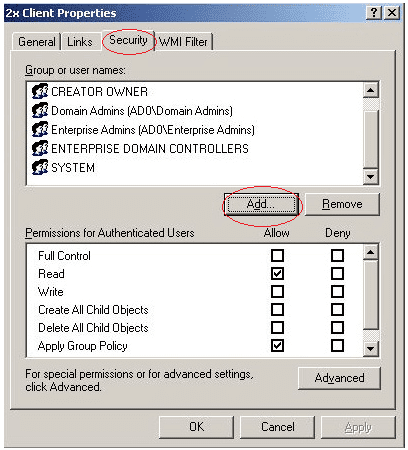The width and height of the screenshot is (408, 450).
Task: Allow Full Control permission
Action: [277, 256]
